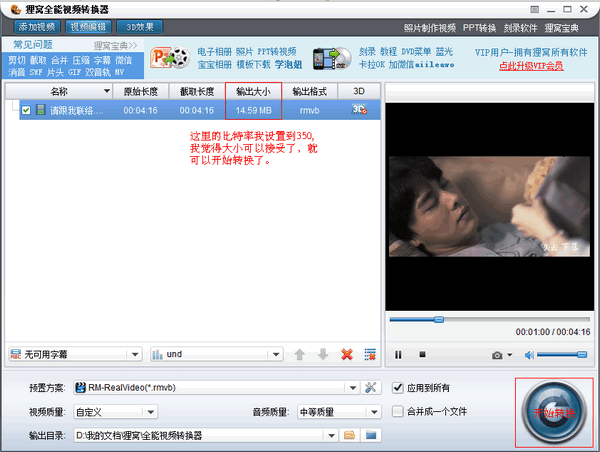Click the playback progress slider

490,319
